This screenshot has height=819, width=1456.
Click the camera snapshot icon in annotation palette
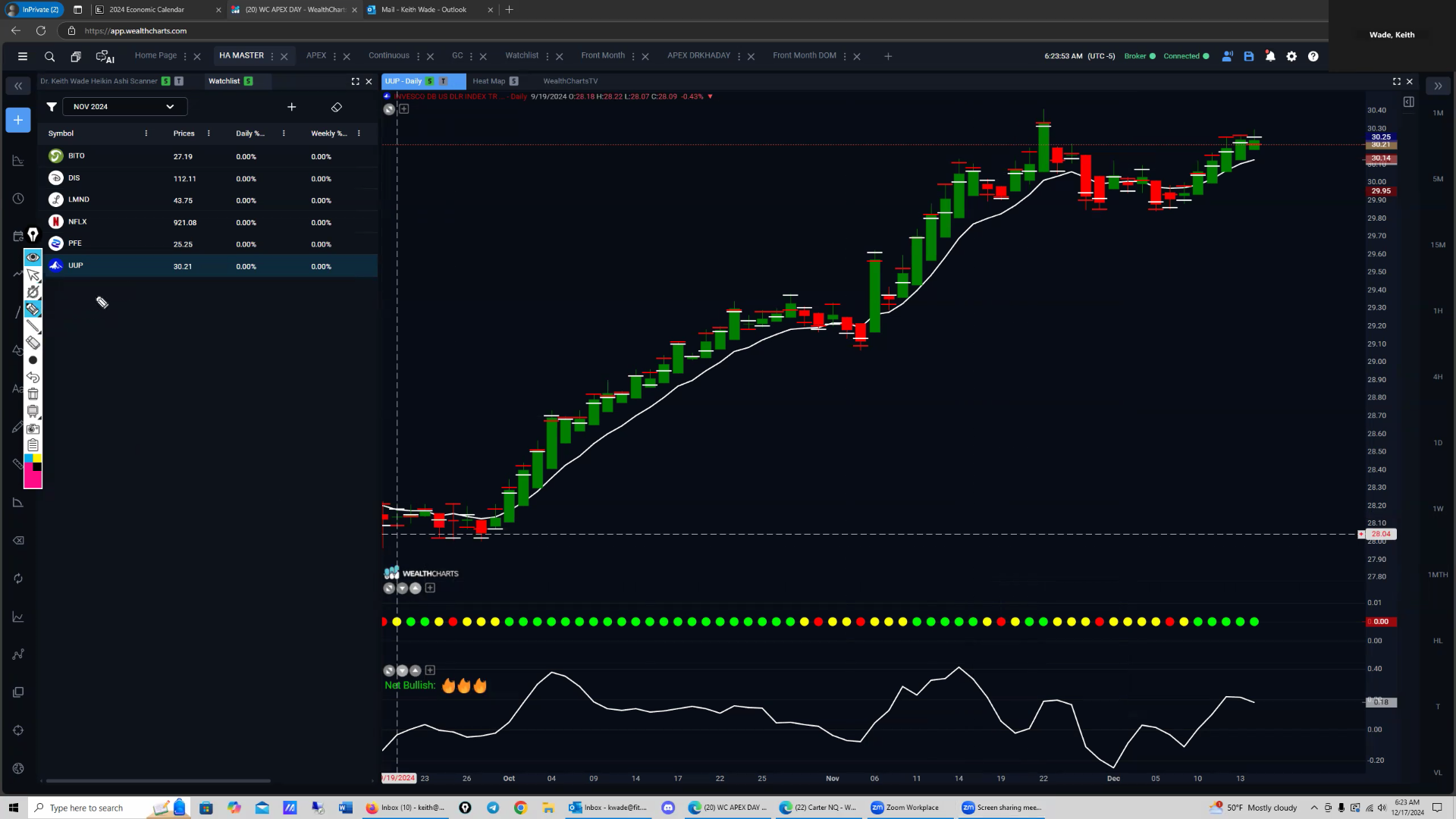click(33, 428)
